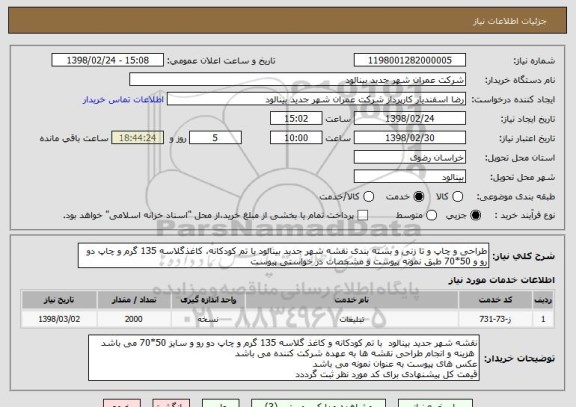Click the validity date field 1398/02/30
The height and width of the screenshot is (407, 576).
pos(410,138)
